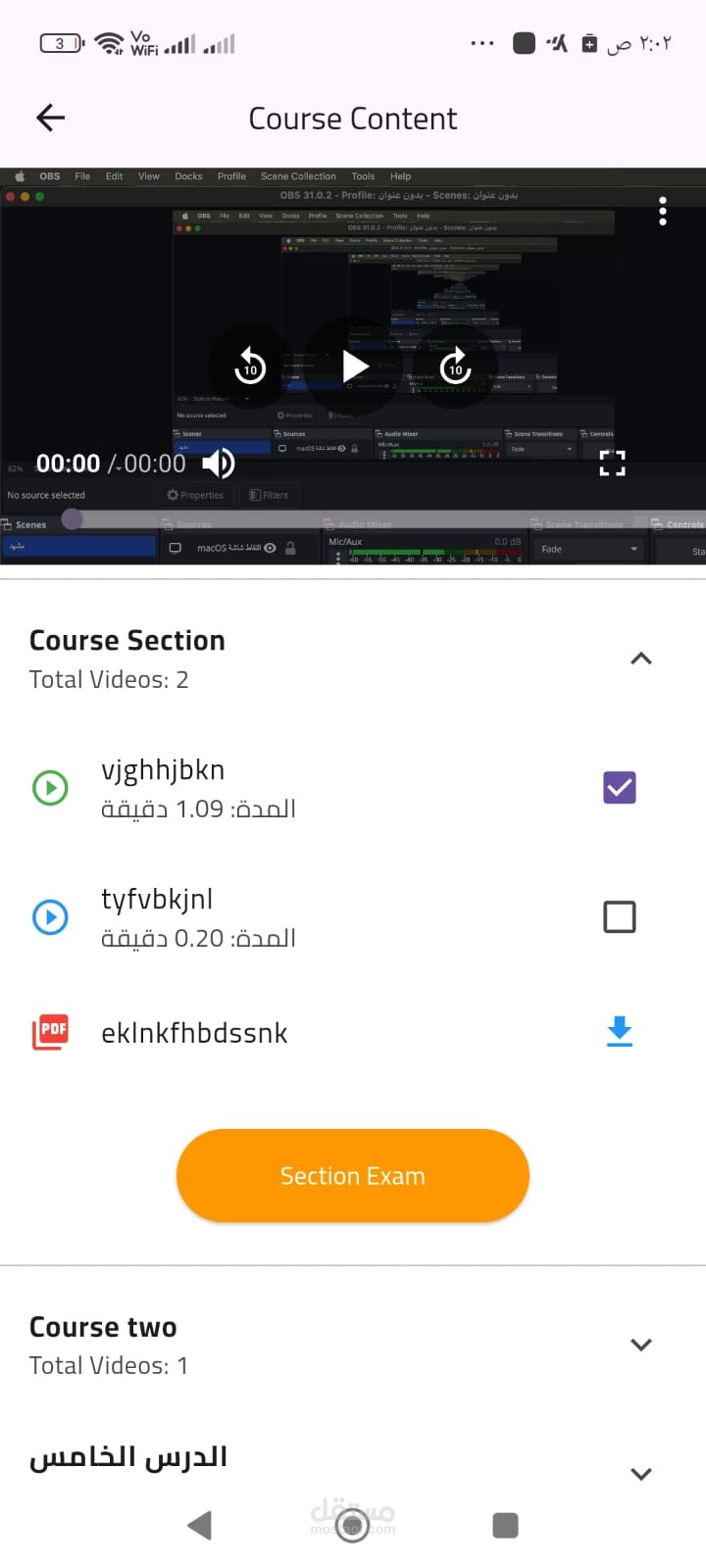Open the Section Exam
The image size is (706, 1568).
pos(353,1176)
